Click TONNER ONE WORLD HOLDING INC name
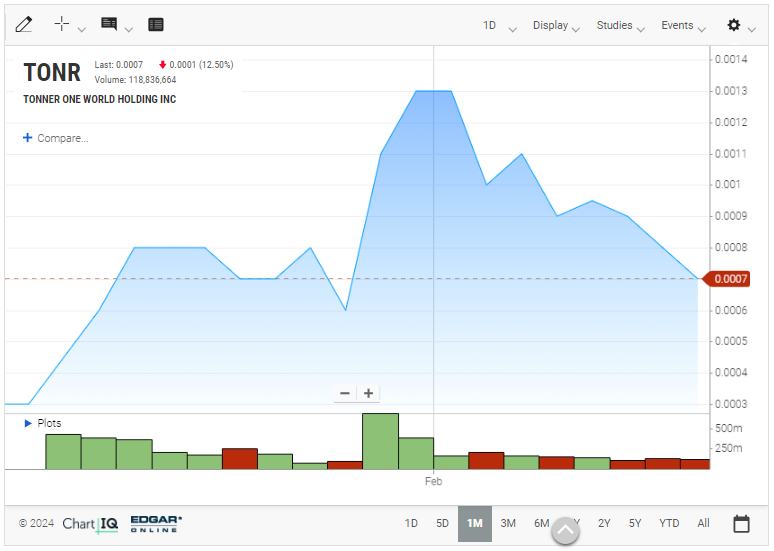This screenshot has width=774, height=551. click(100, 99)
